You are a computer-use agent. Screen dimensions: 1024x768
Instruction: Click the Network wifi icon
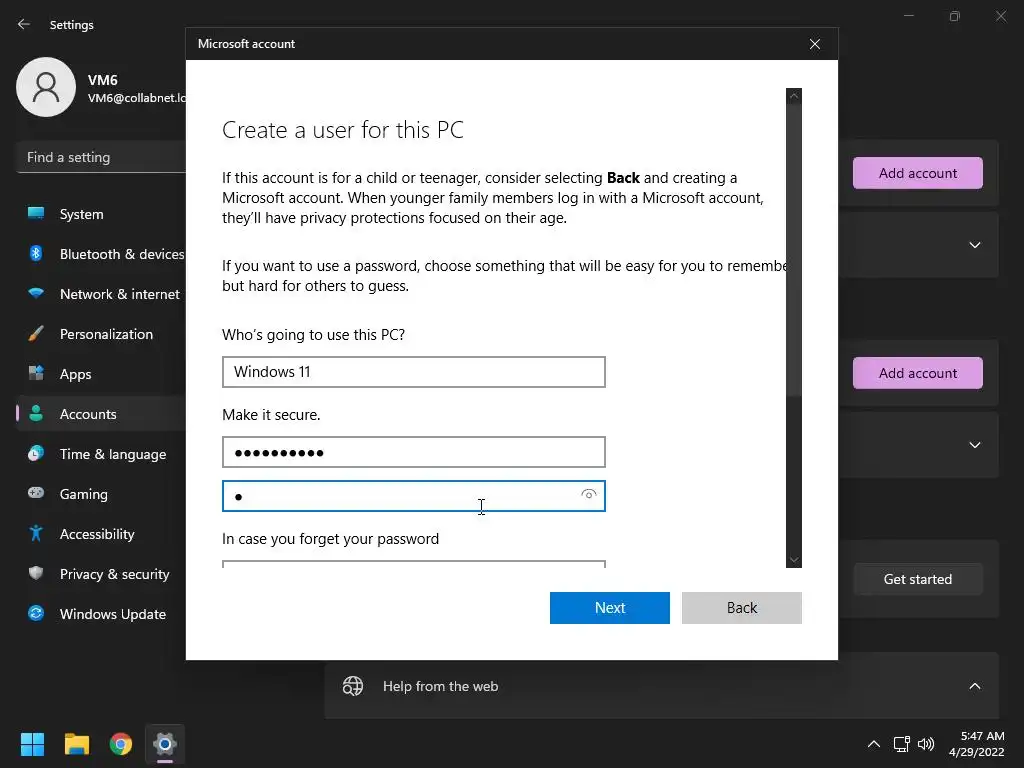36,293
